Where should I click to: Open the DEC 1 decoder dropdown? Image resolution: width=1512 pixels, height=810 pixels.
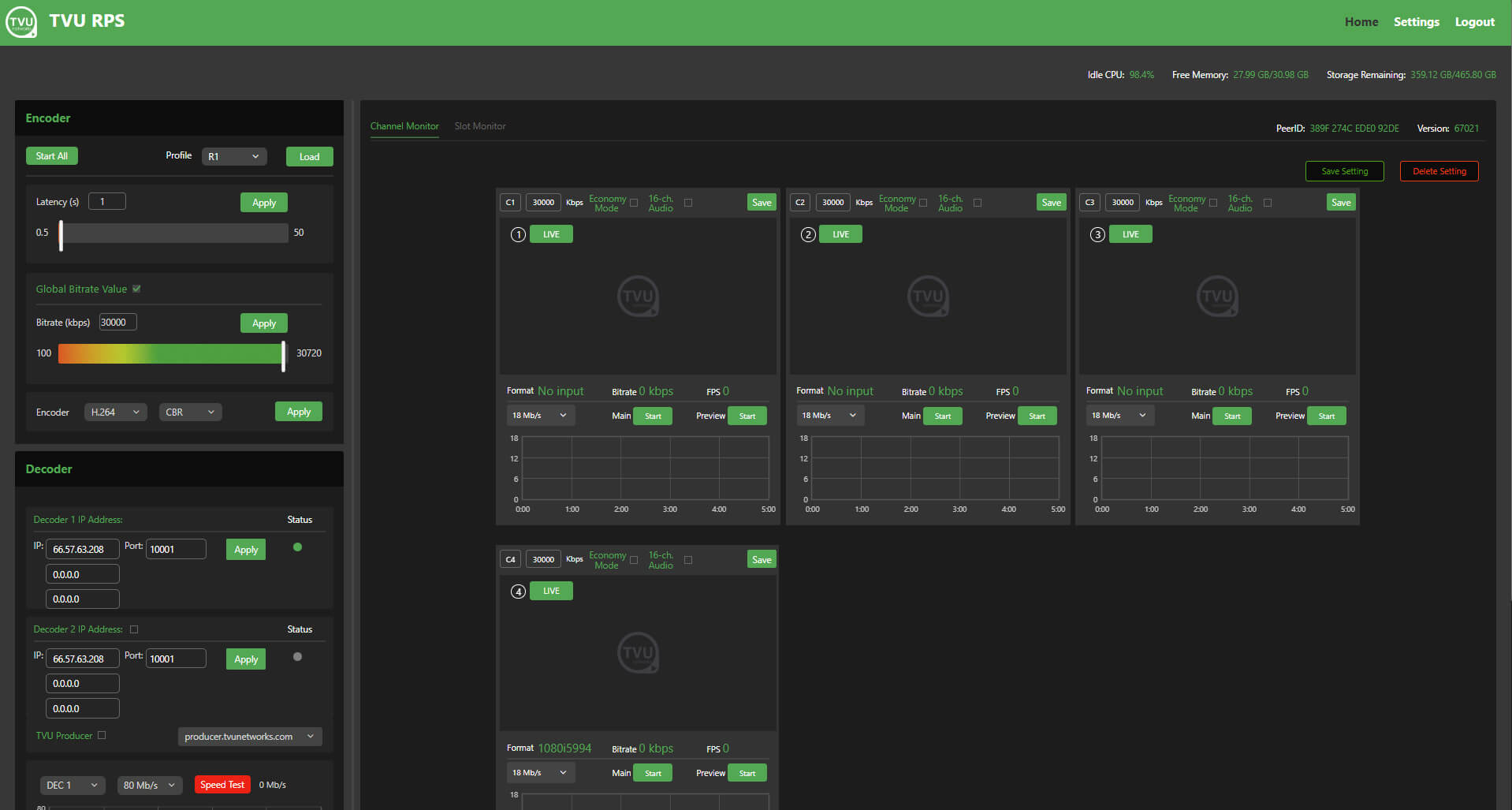pyautogui.click(x=73, y=785)
